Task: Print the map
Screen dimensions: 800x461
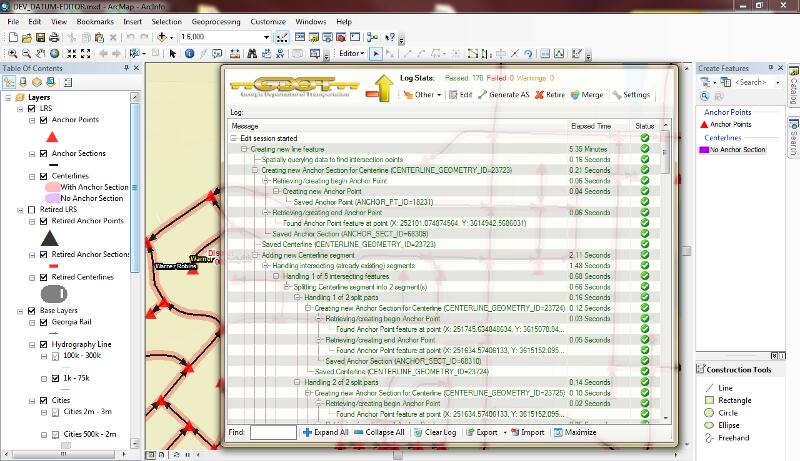Action: 54,37
